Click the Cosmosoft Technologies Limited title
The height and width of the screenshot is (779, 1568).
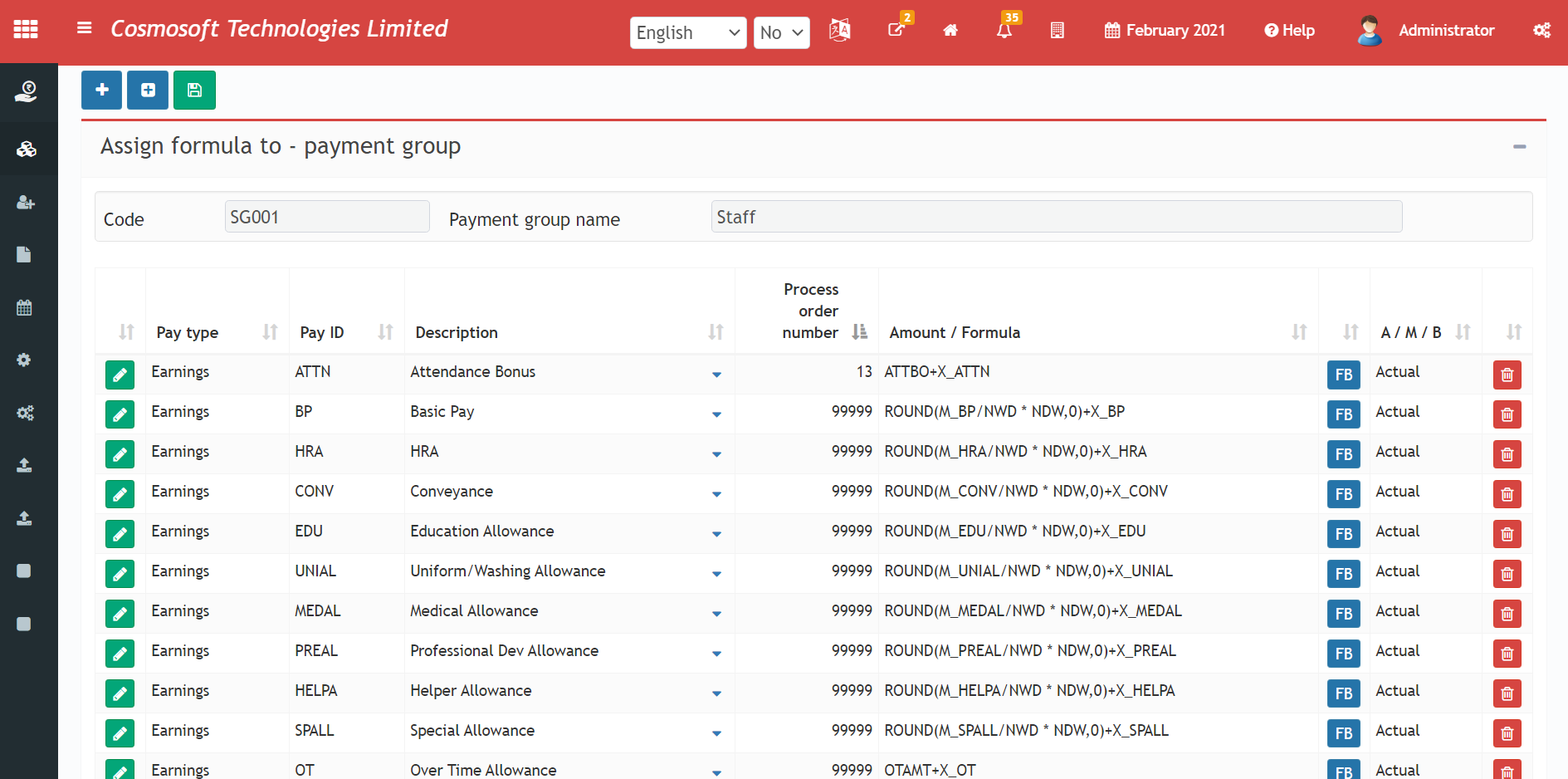point(279,29)
